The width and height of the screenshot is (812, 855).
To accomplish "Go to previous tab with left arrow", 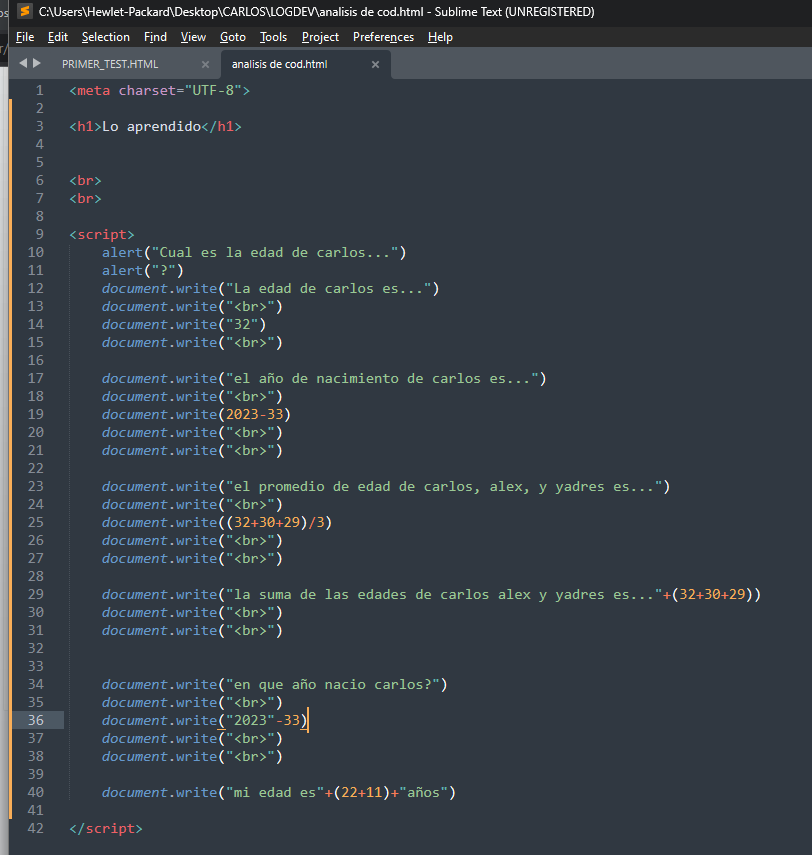I will coord(23,63).
